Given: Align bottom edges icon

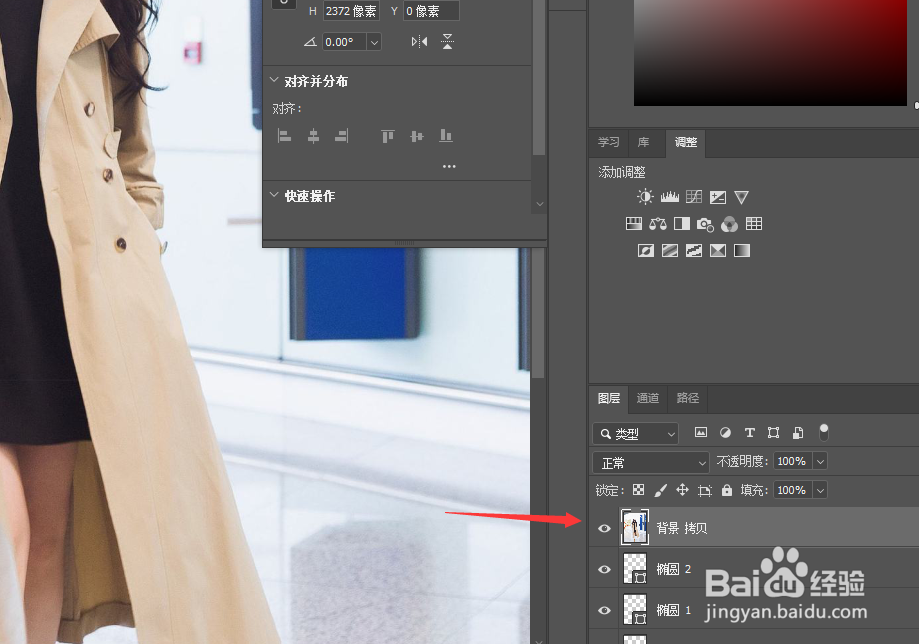Looking at the screenshot, I should [446, 136].
